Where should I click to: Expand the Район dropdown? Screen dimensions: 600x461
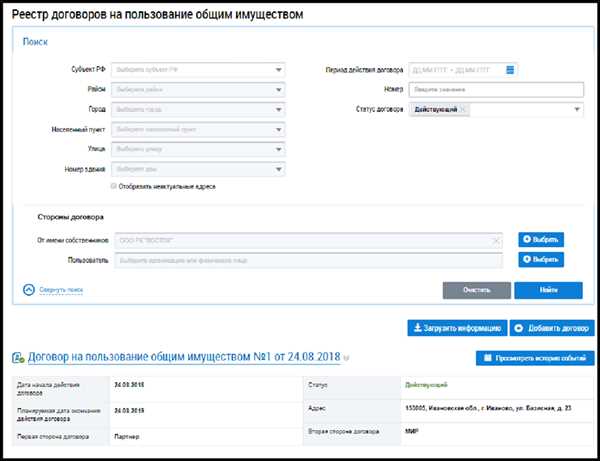pos(198,90)
